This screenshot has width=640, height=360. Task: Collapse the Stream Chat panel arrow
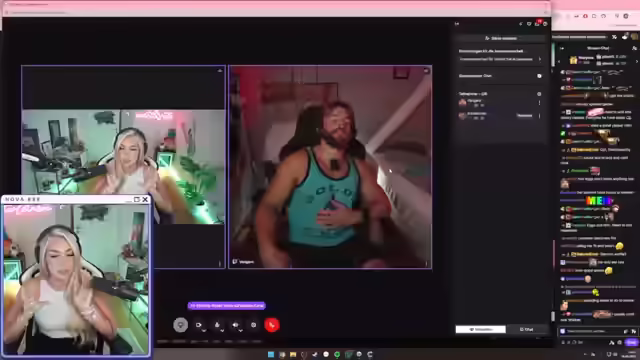point(562,48)
